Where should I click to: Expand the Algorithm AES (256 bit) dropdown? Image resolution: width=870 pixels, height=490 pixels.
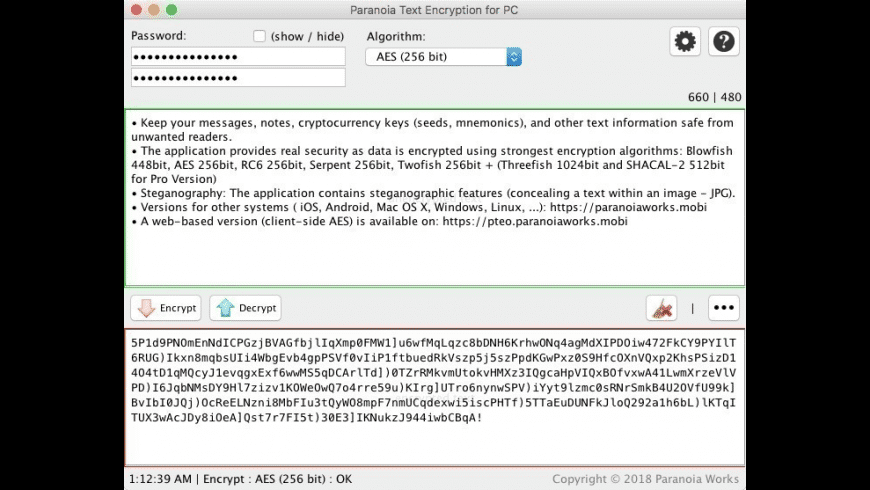[x=444, y=57]
